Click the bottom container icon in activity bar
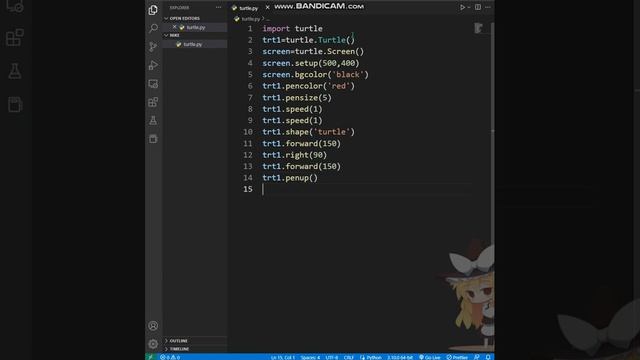Screen dimensions: 640x360 tap(153, 139)
